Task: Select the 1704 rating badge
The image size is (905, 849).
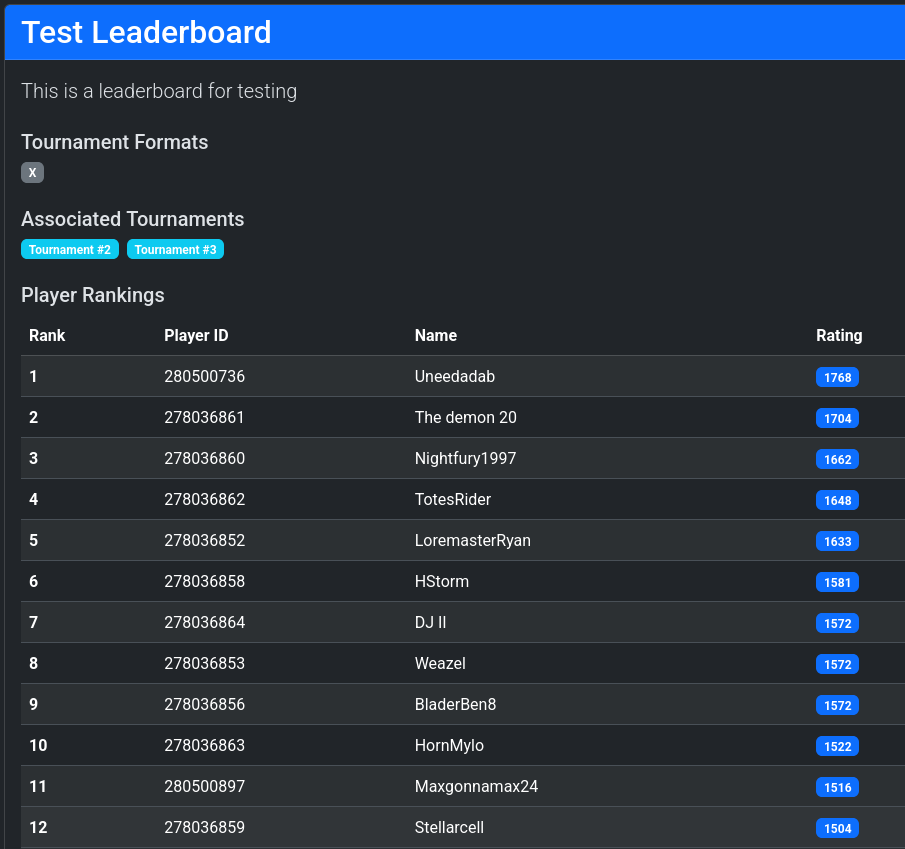Action: (x=837, y=418)
